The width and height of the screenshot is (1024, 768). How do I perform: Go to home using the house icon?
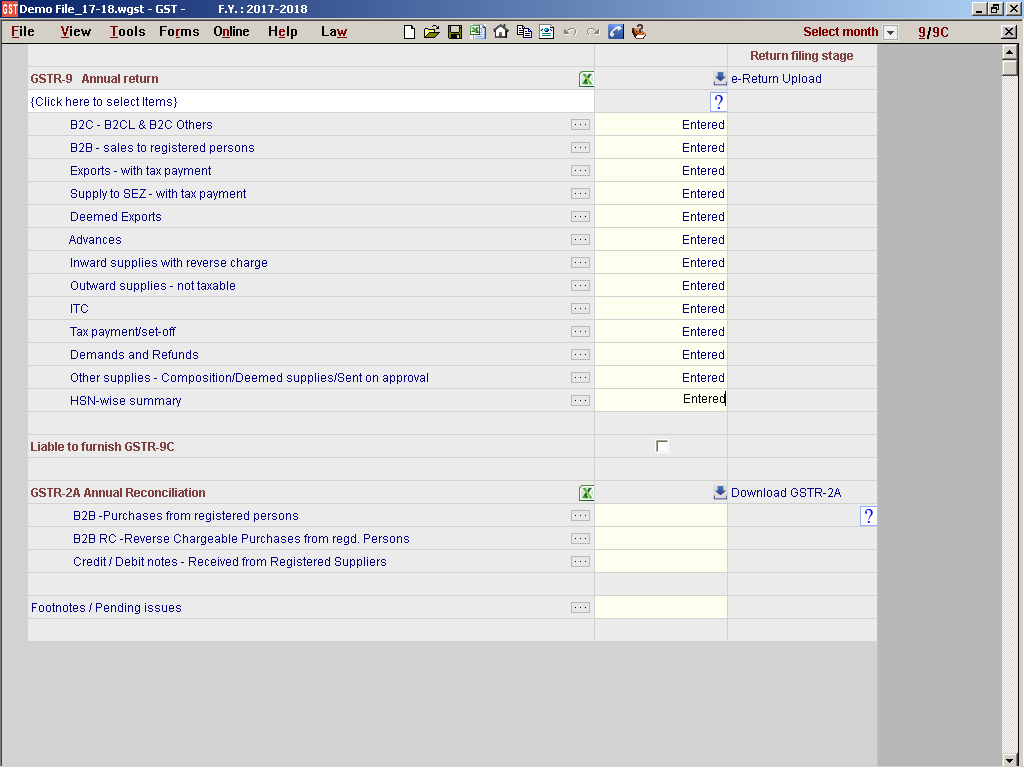(x=501, y=32)
